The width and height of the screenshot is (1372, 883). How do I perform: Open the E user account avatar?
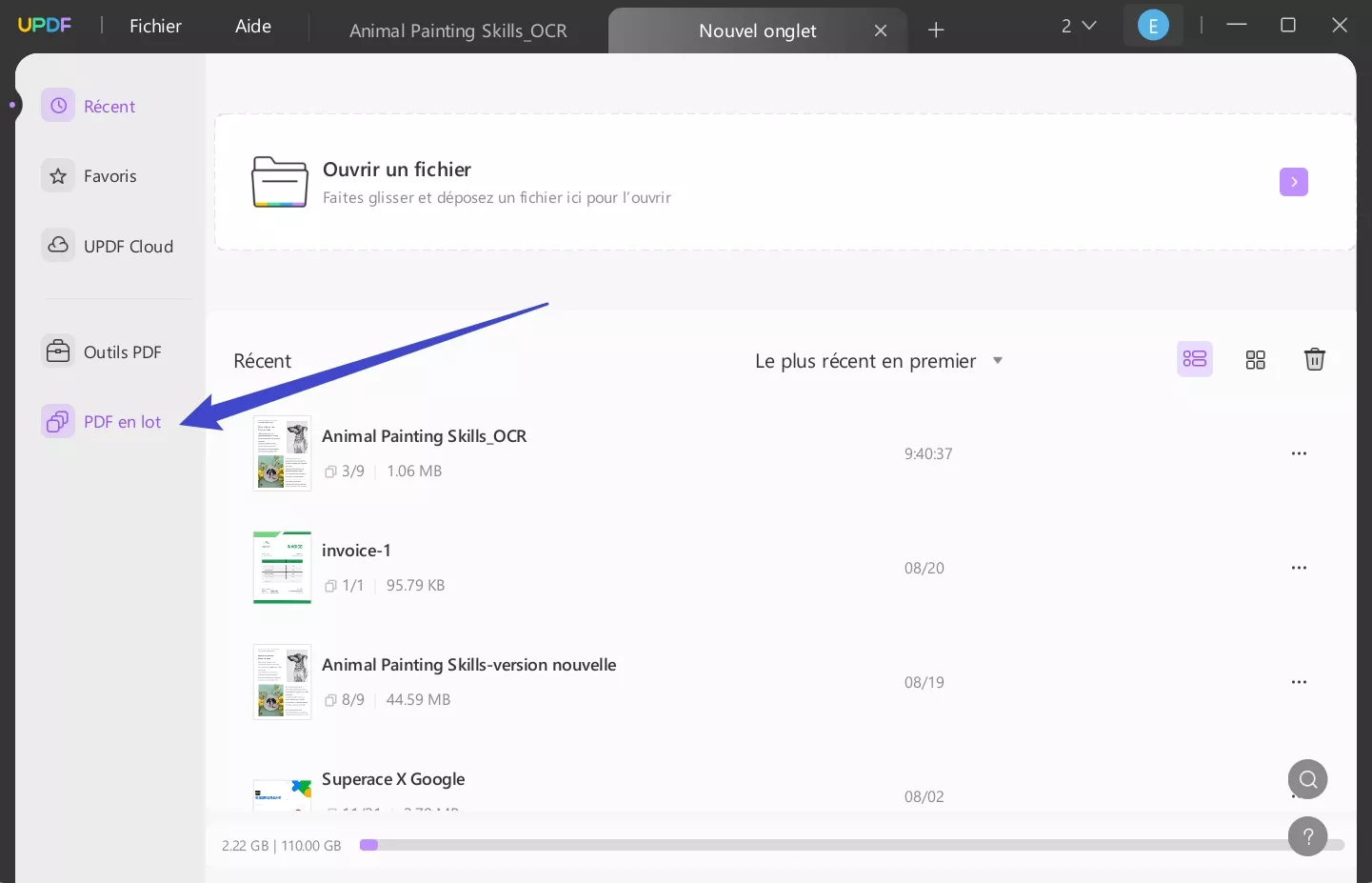coord(1153,26)
